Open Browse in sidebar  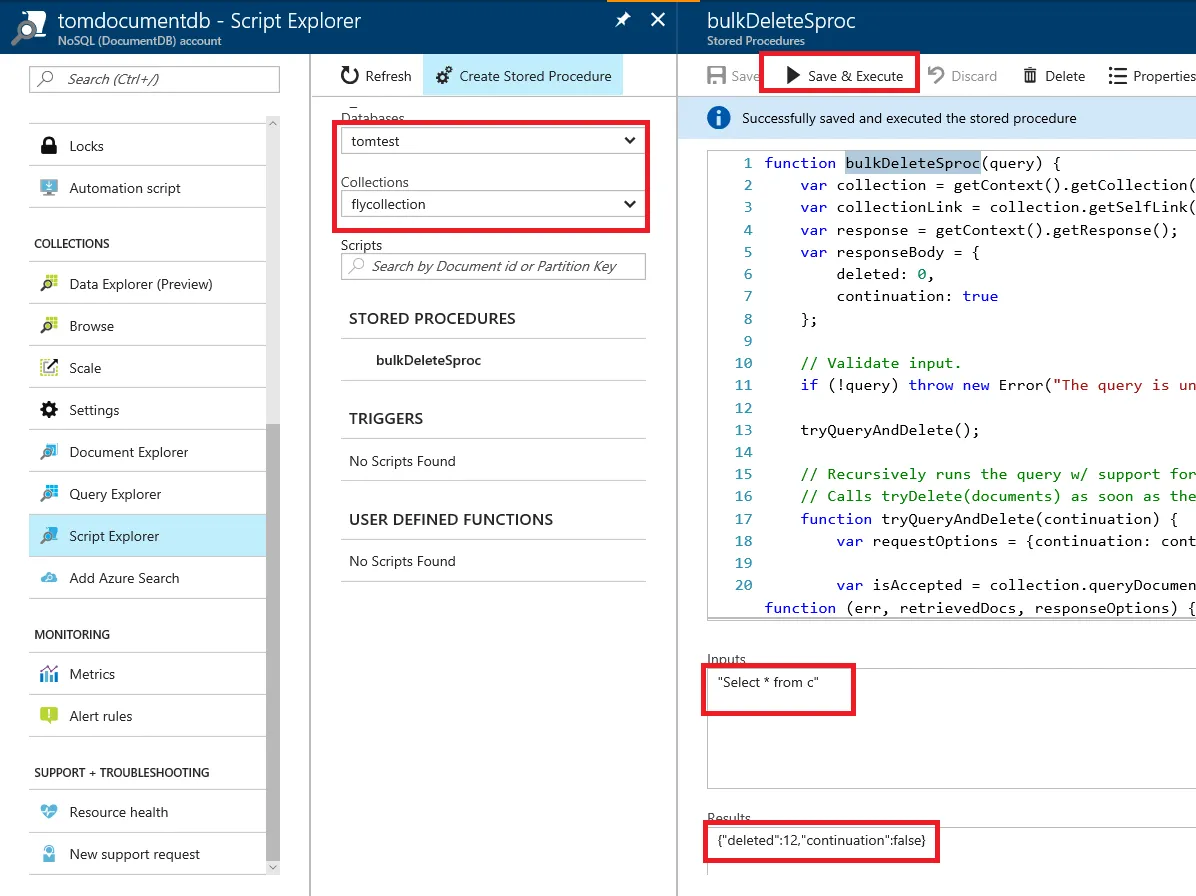(x=147, y=326)
